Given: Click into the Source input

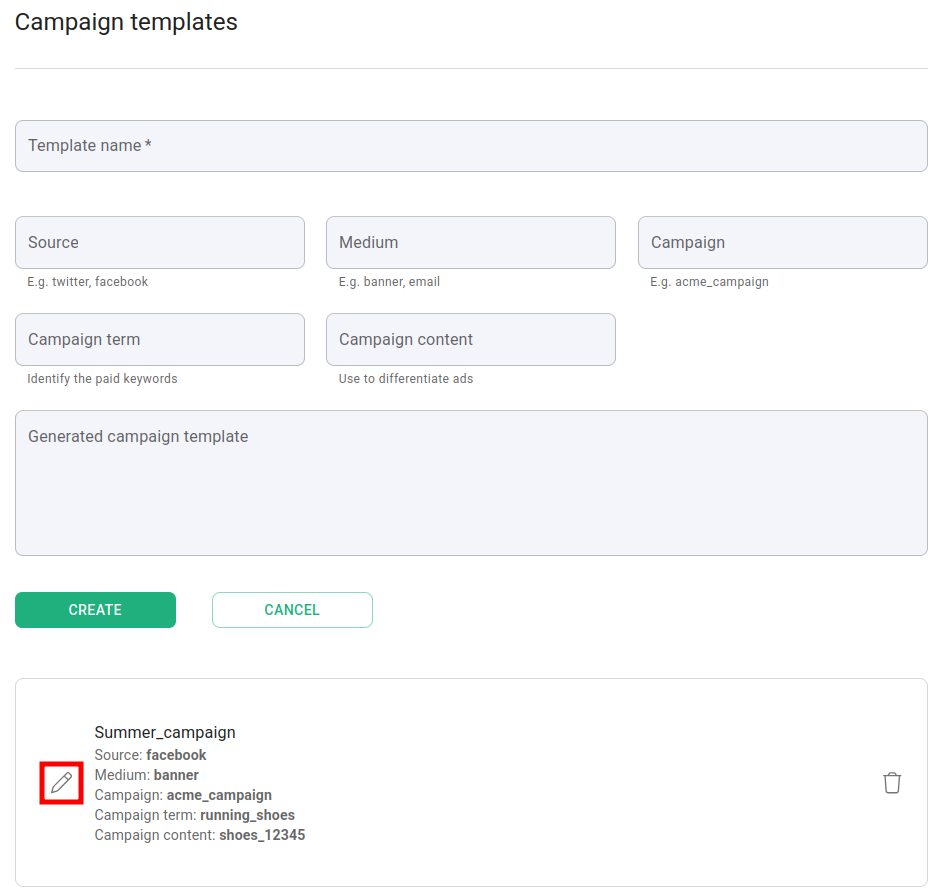Looking at the screenshot, I should click(x=160, y=243).
